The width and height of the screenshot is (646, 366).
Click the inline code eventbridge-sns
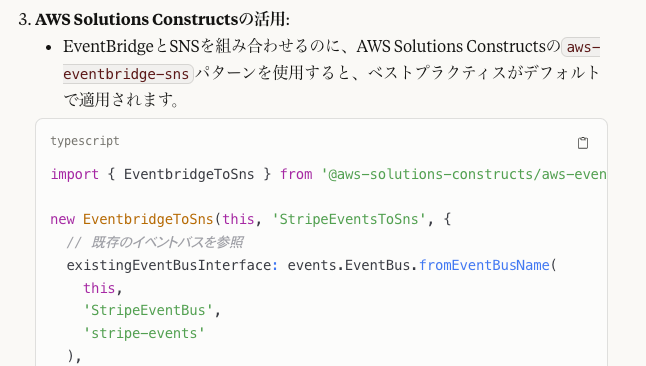point(126,74)
